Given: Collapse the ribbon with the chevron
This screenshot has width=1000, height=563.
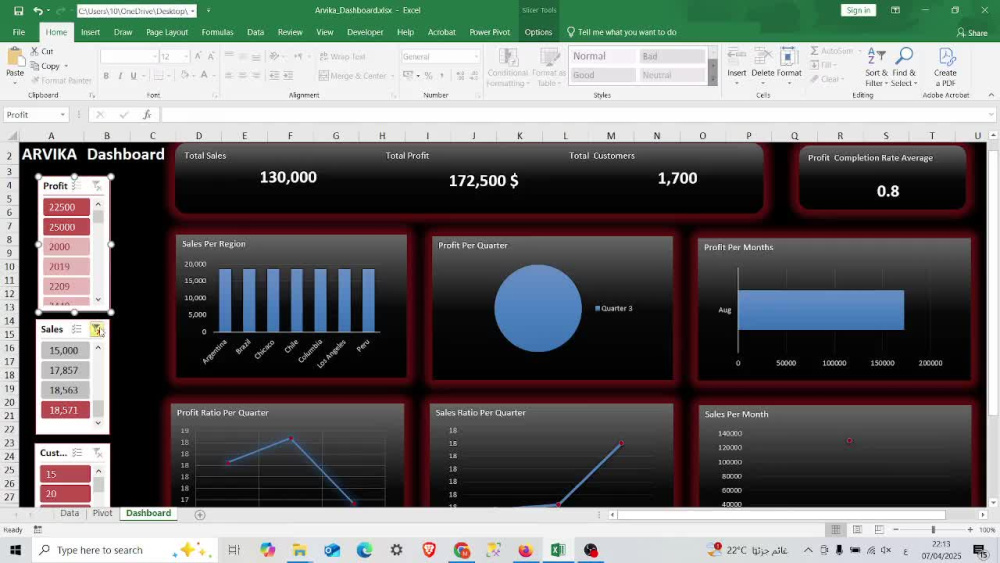Looking at the screenshot, I should 990,95.
